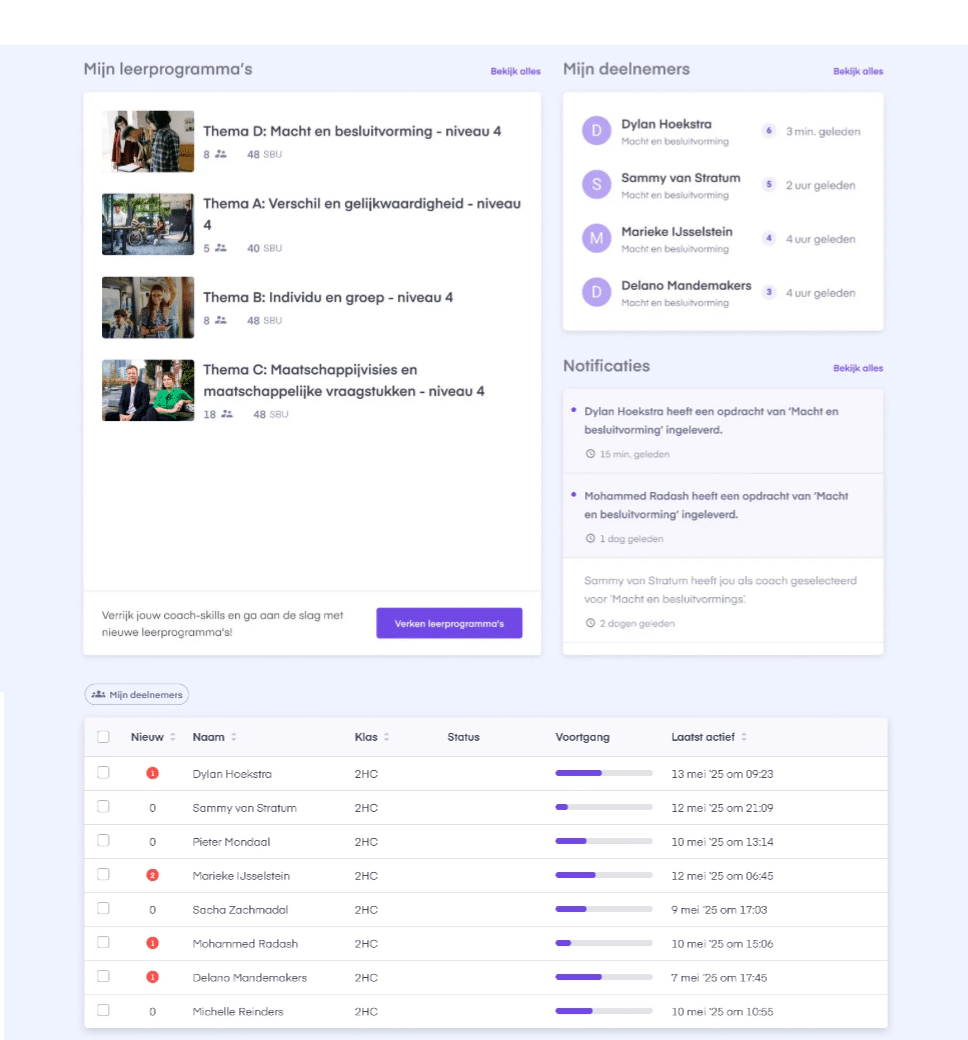This screenshot has width=968, height=1040.
Task: Tick the select-all checkbox in table header
Action: coord(104,737)
